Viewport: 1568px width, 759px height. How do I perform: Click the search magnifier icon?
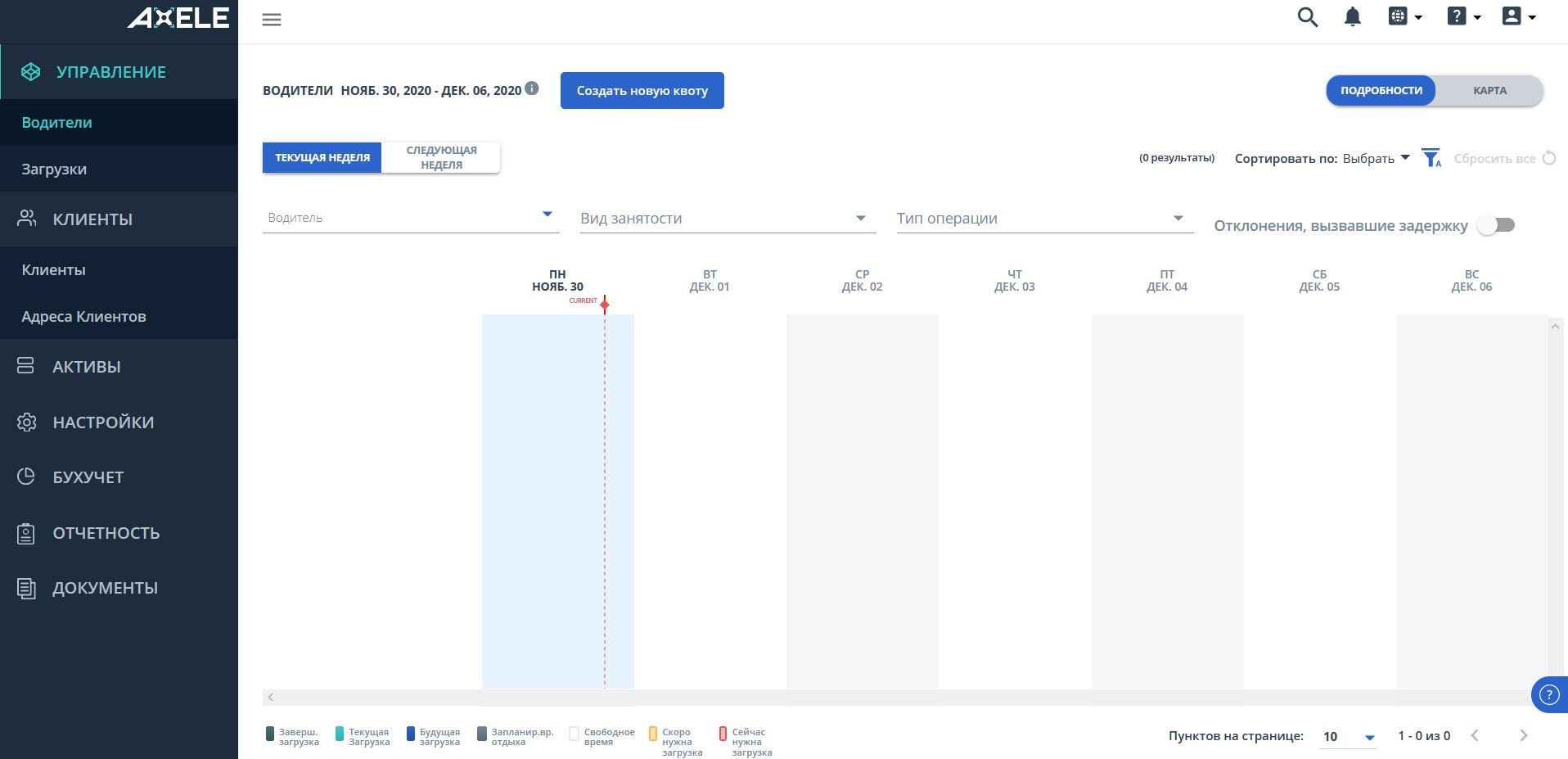coord(1308,17)
